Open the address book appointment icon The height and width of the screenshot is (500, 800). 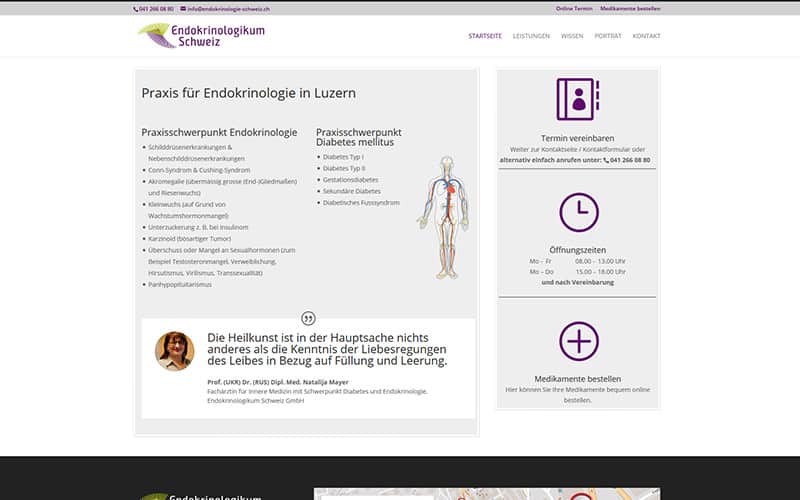pos(578,99)
